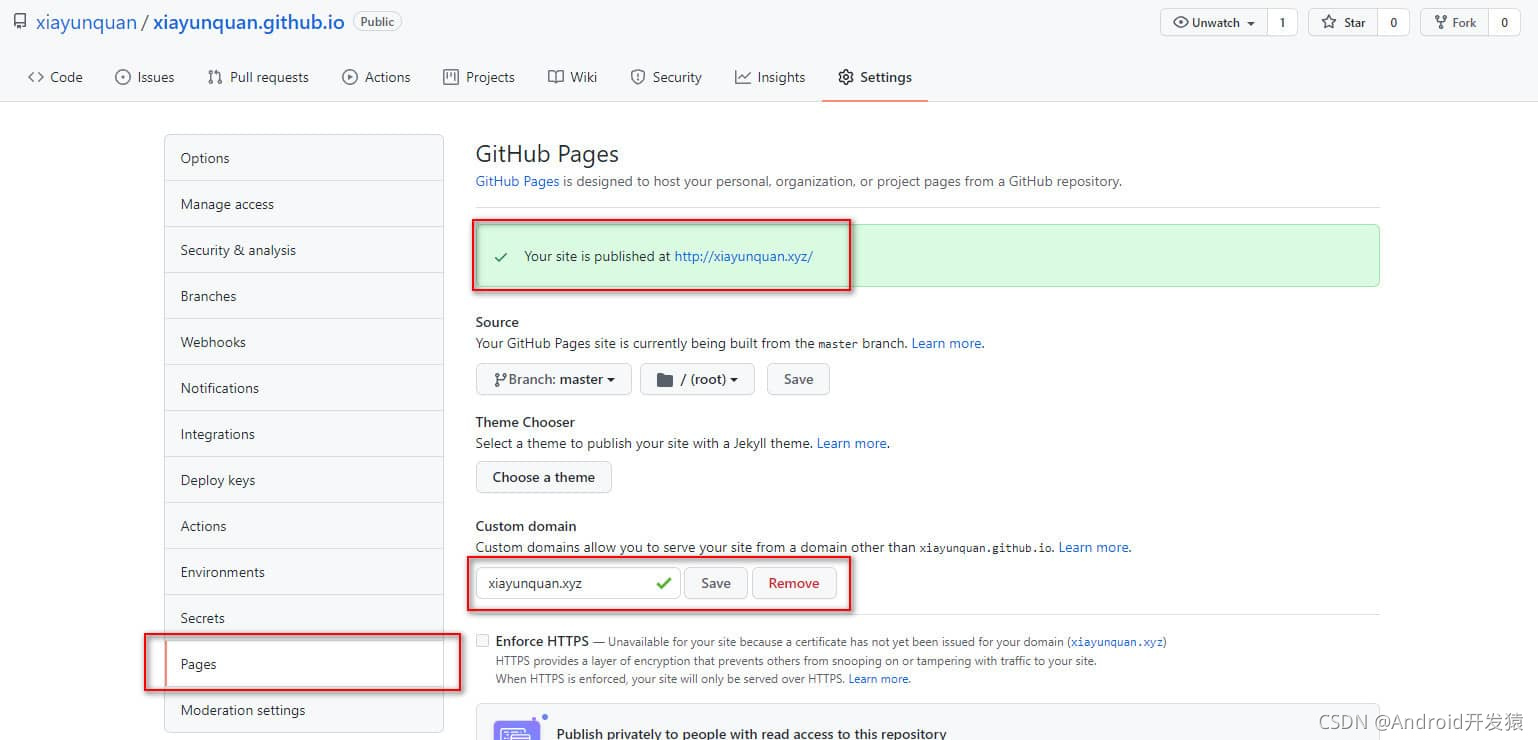Open xiayunquan.github.io repository link

click(x=249, y=22)
